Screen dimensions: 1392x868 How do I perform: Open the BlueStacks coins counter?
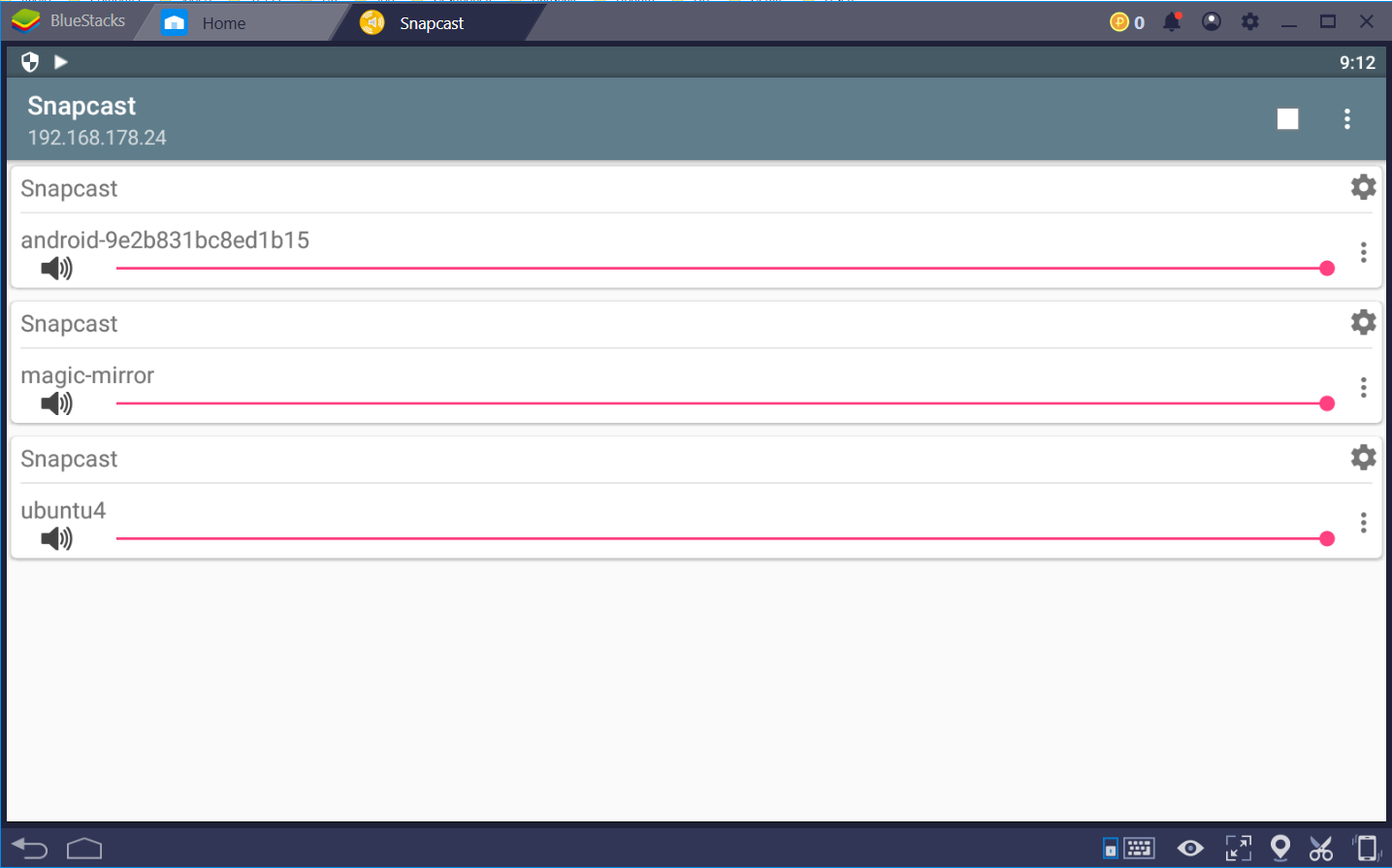pos(1127,21)
